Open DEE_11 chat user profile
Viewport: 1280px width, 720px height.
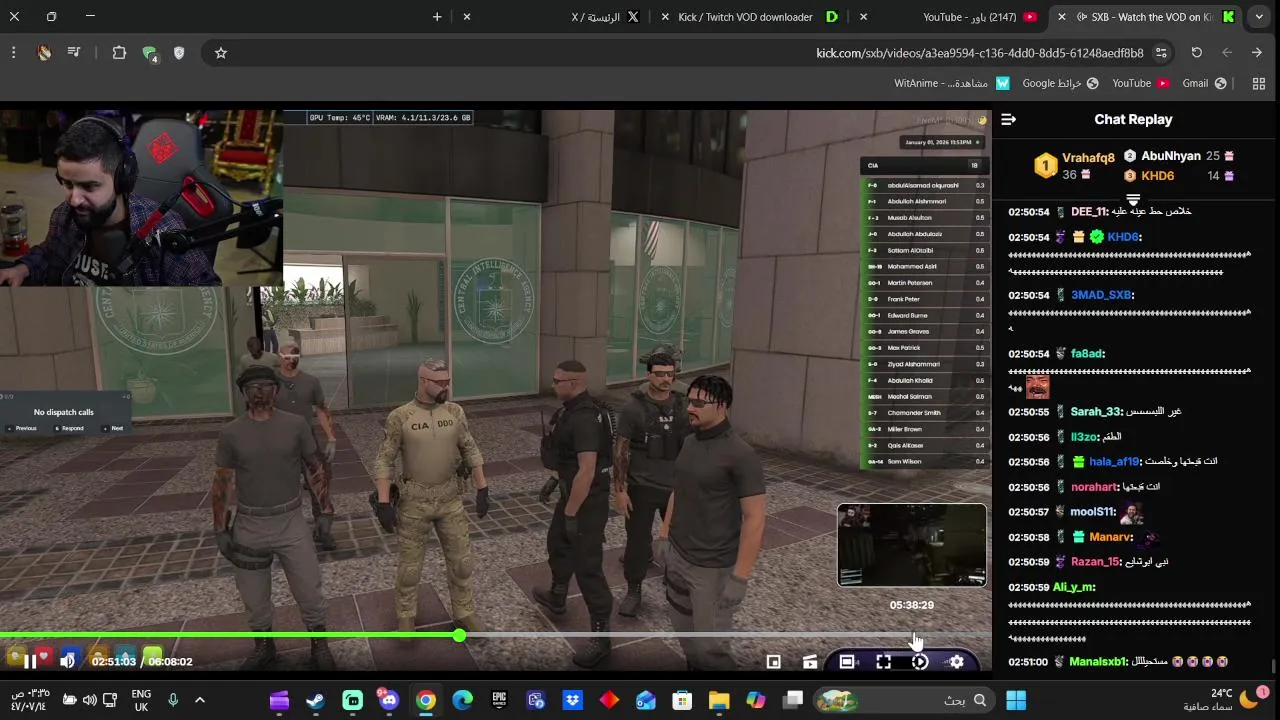1088,212
